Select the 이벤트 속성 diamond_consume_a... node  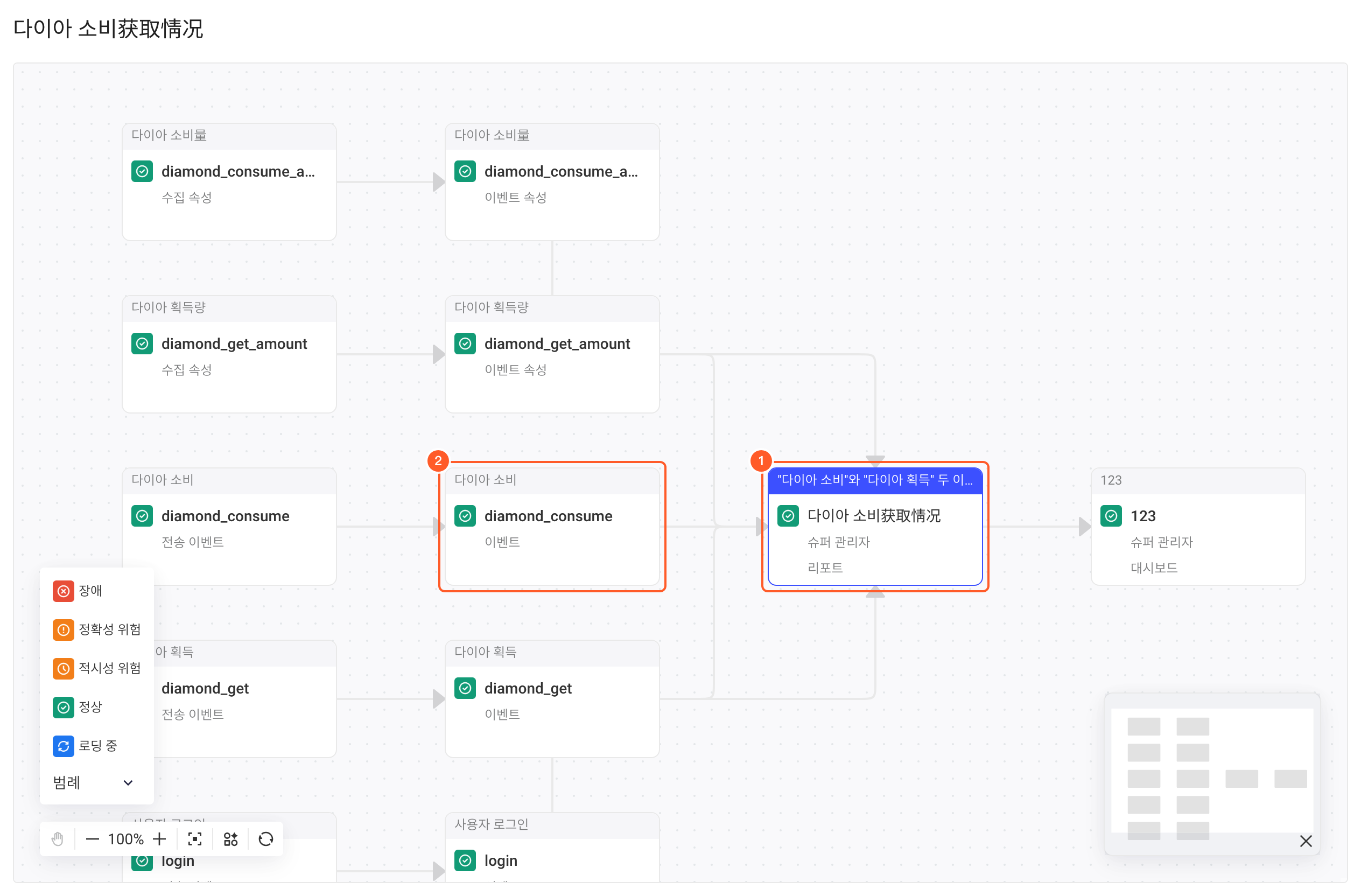click(552, 182)
